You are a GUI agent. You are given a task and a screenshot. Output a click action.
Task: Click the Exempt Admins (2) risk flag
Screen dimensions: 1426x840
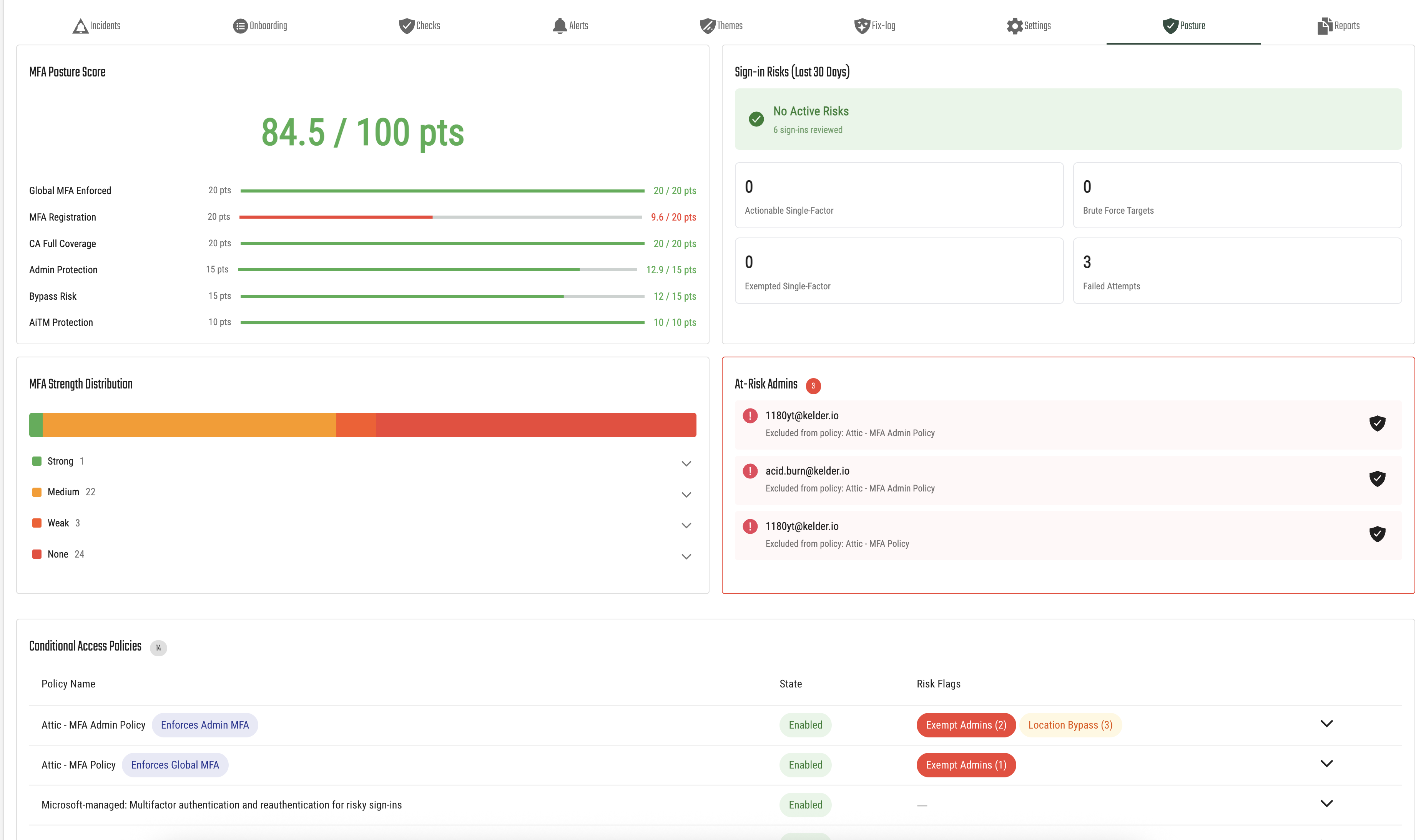[965, 725]
